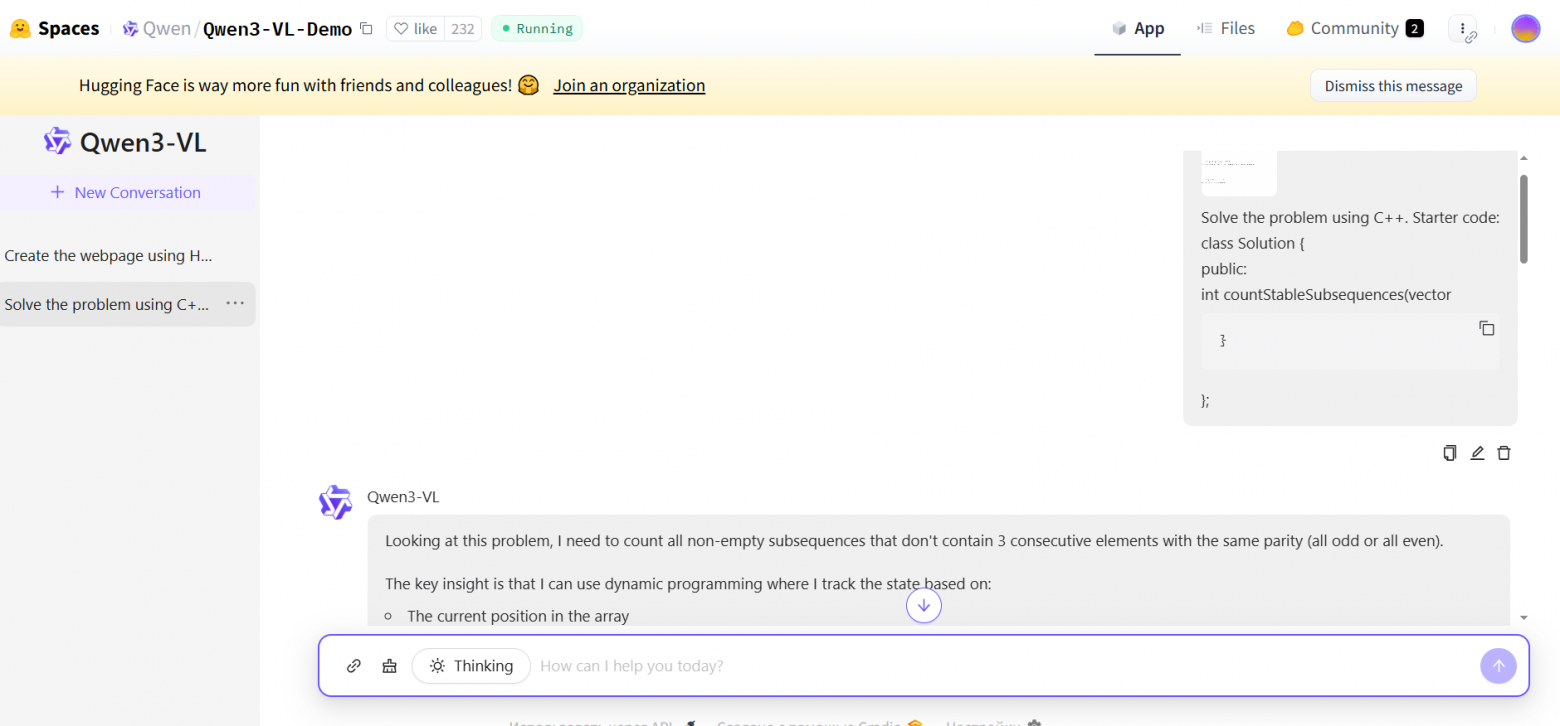Click the clear chat broom icon
Viewport: 1560px width, 726px height.
tap(390, 666)
